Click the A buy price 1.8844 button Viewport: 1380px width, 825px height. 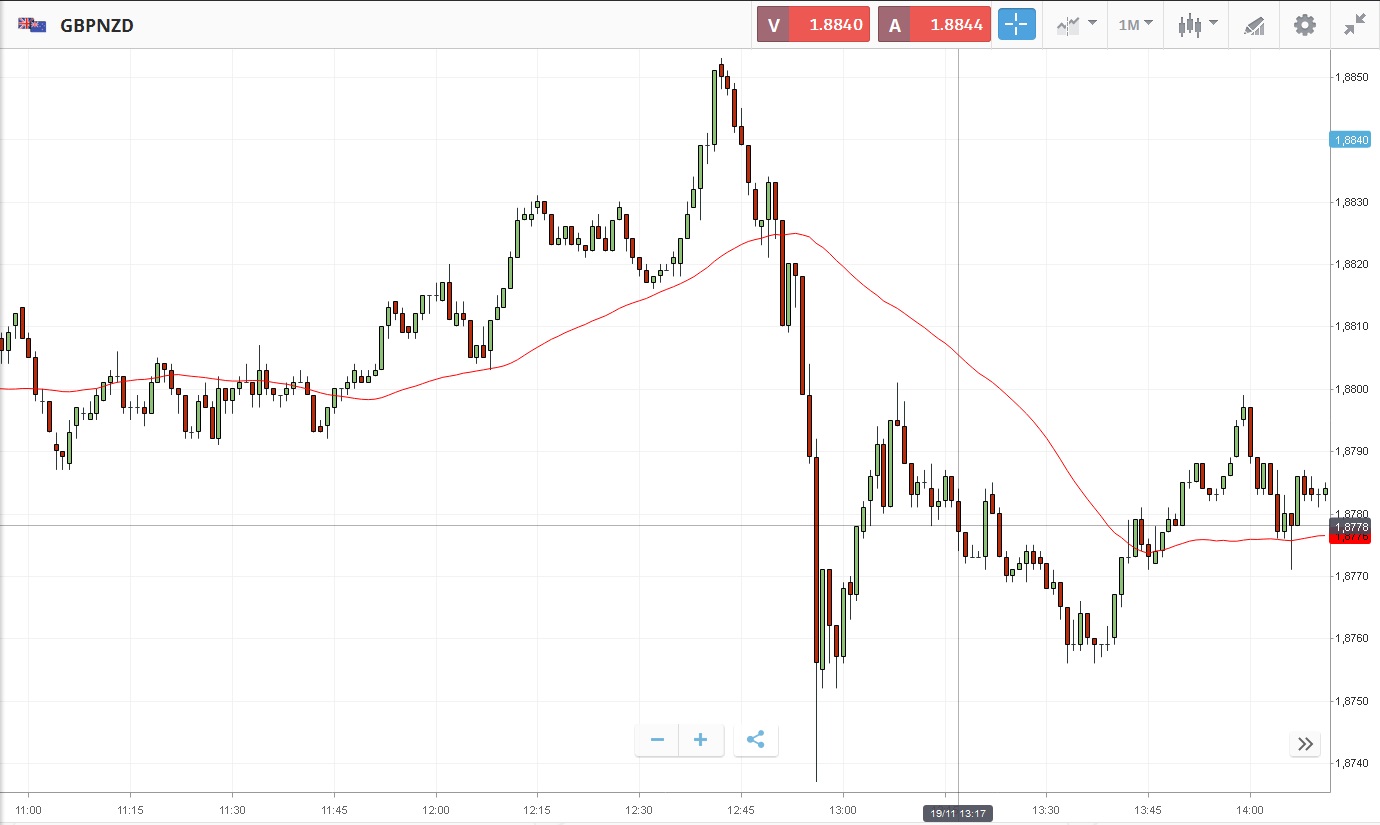tap(934, 25)
